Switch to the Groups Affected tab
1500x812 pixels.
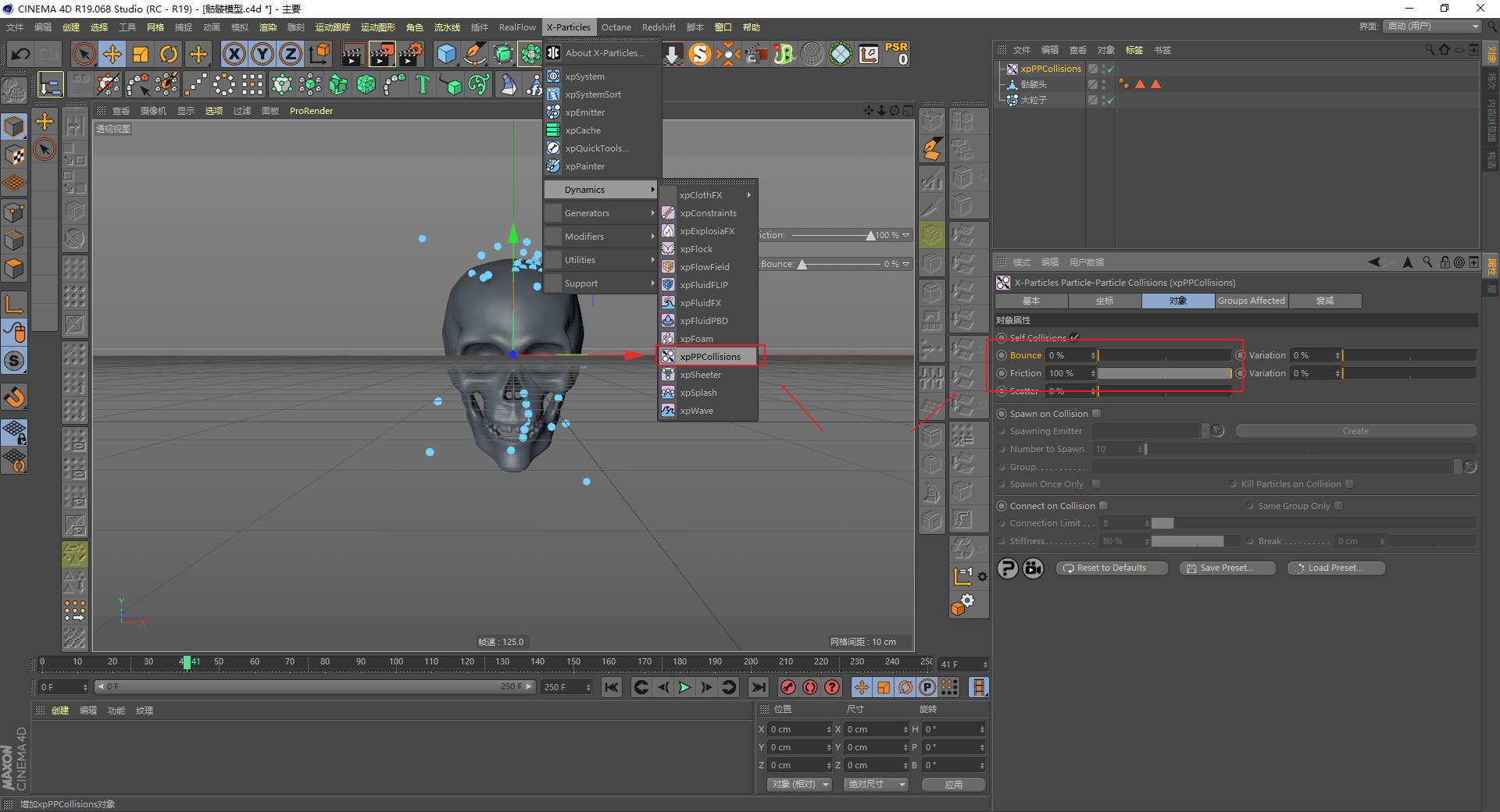[1251, 301]
